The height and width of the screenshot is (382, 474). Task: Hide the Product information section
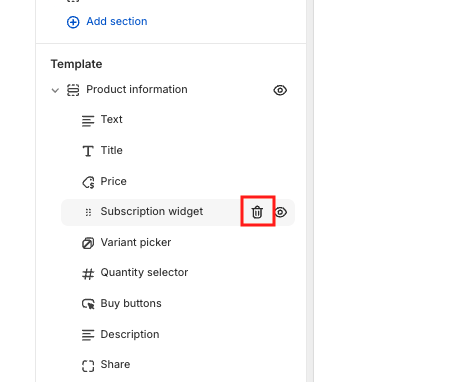coord(280,90)
